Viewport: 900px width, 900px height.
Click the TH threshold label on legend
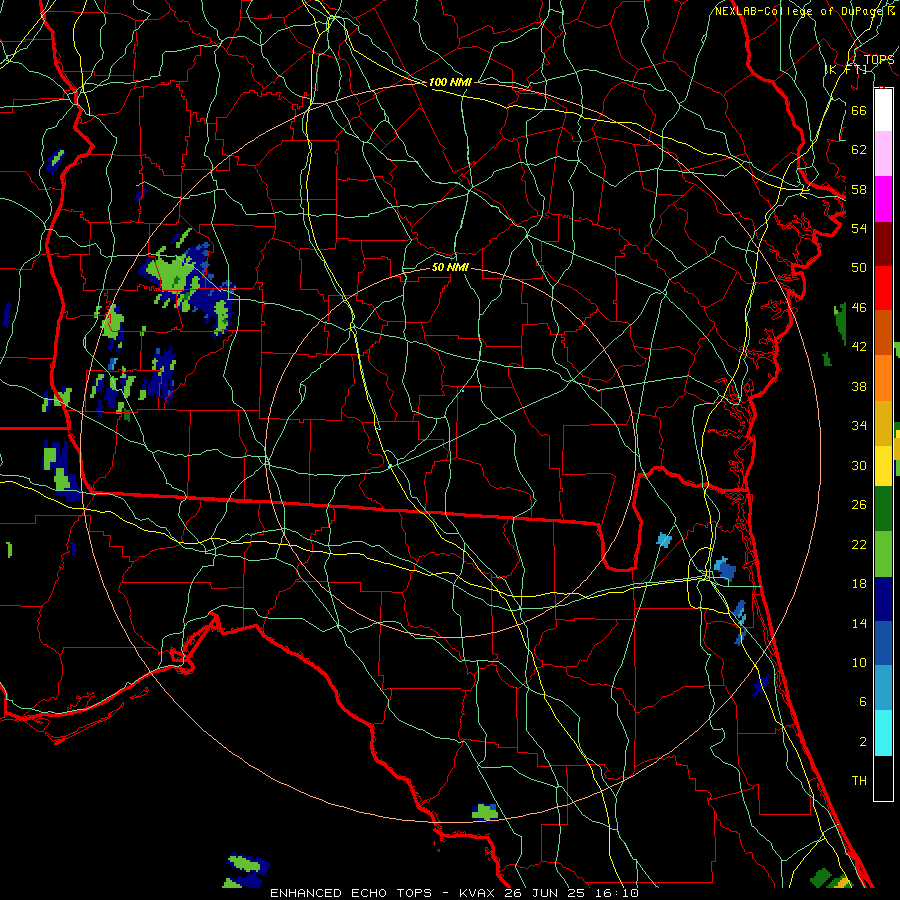pos(859,781)
